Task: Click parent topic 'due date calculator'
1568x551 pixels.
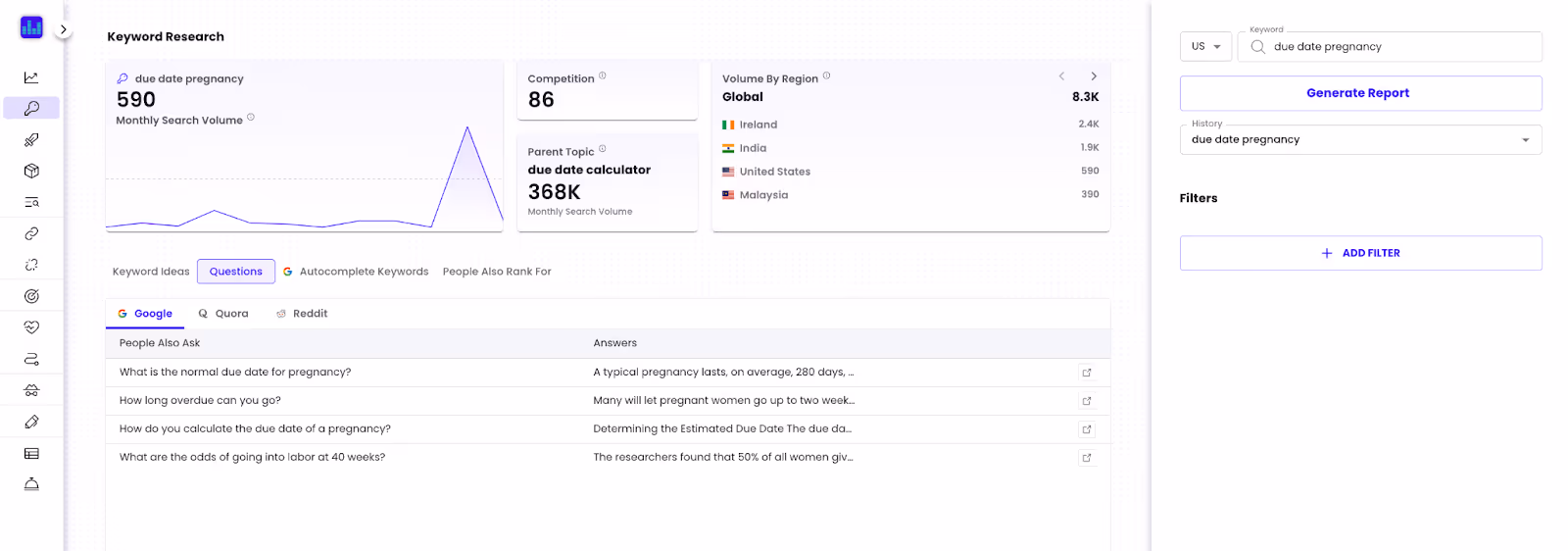Action: click(x=589, y=170)
